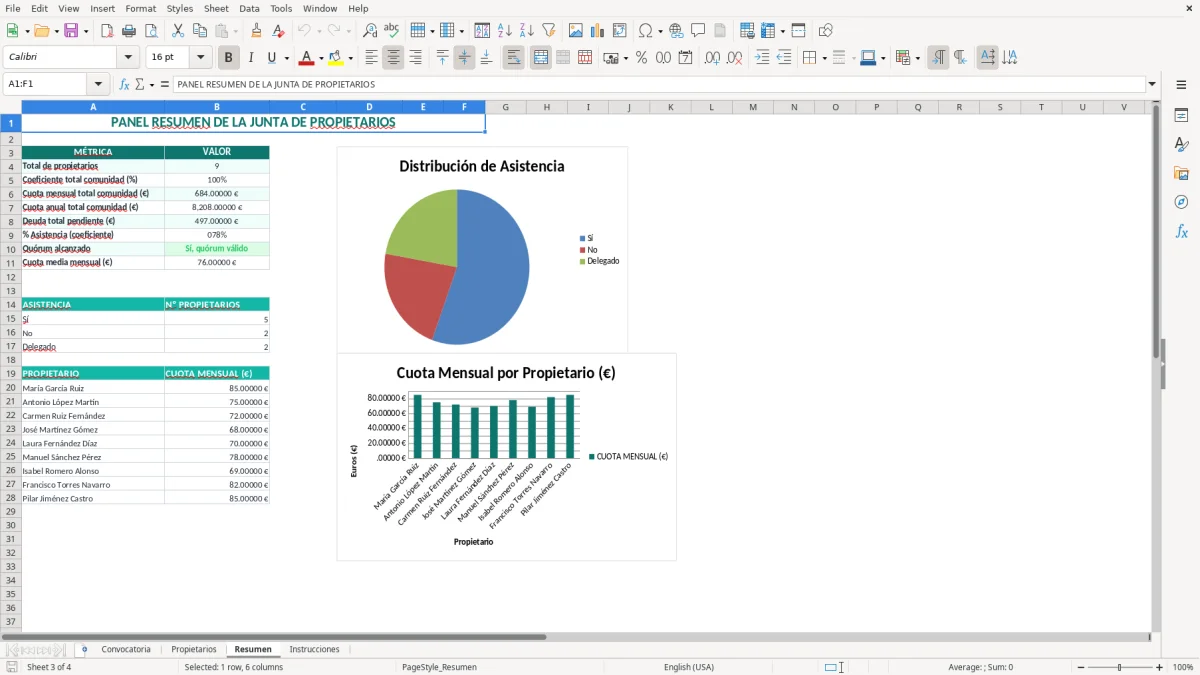Open the Borders dropdown arrow

823,58
